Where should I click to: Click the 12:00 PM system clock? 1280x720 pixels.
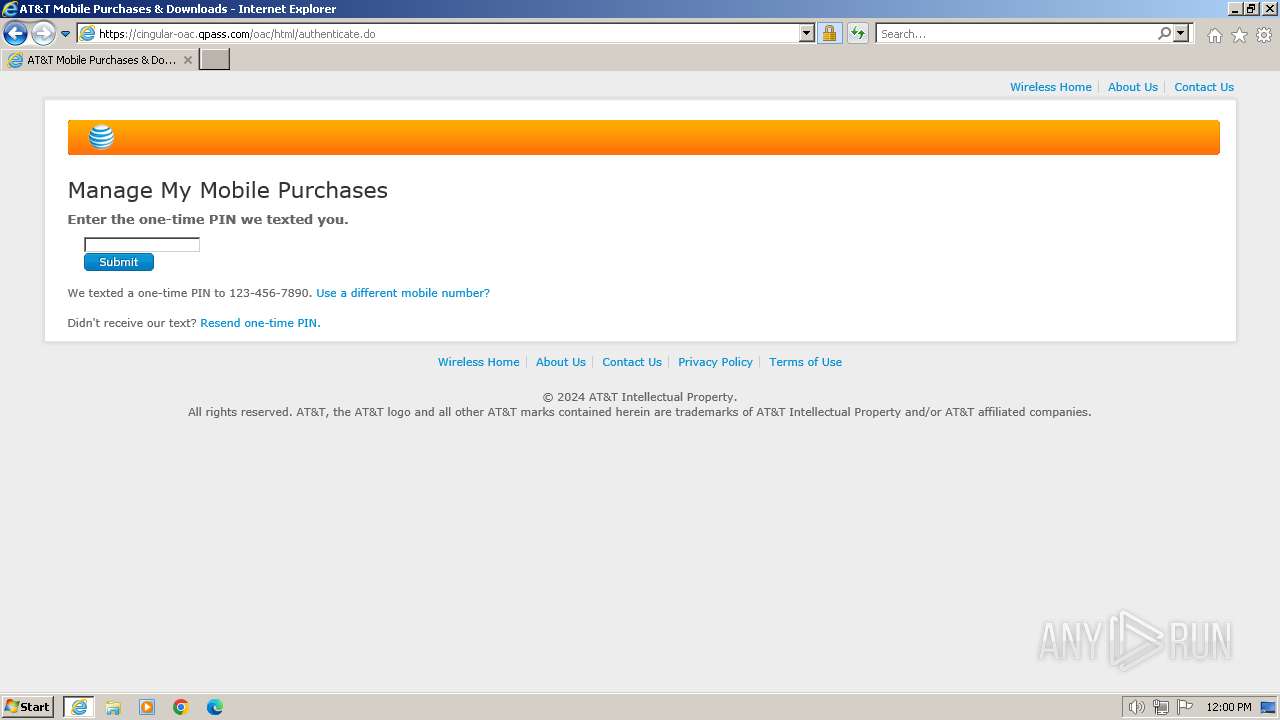pyautogui.click(x=1228, y=707)
